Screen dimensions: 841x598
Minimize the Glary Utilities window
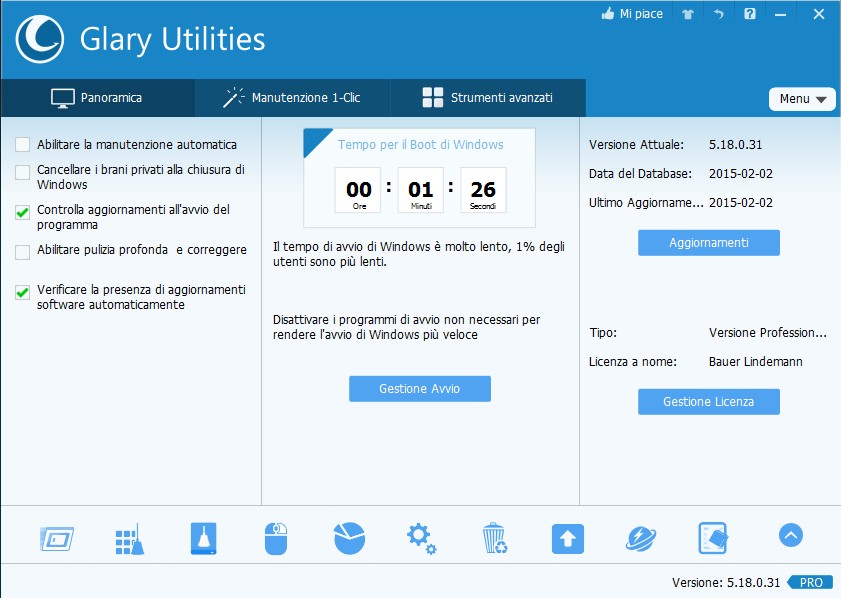coord(780,15)
